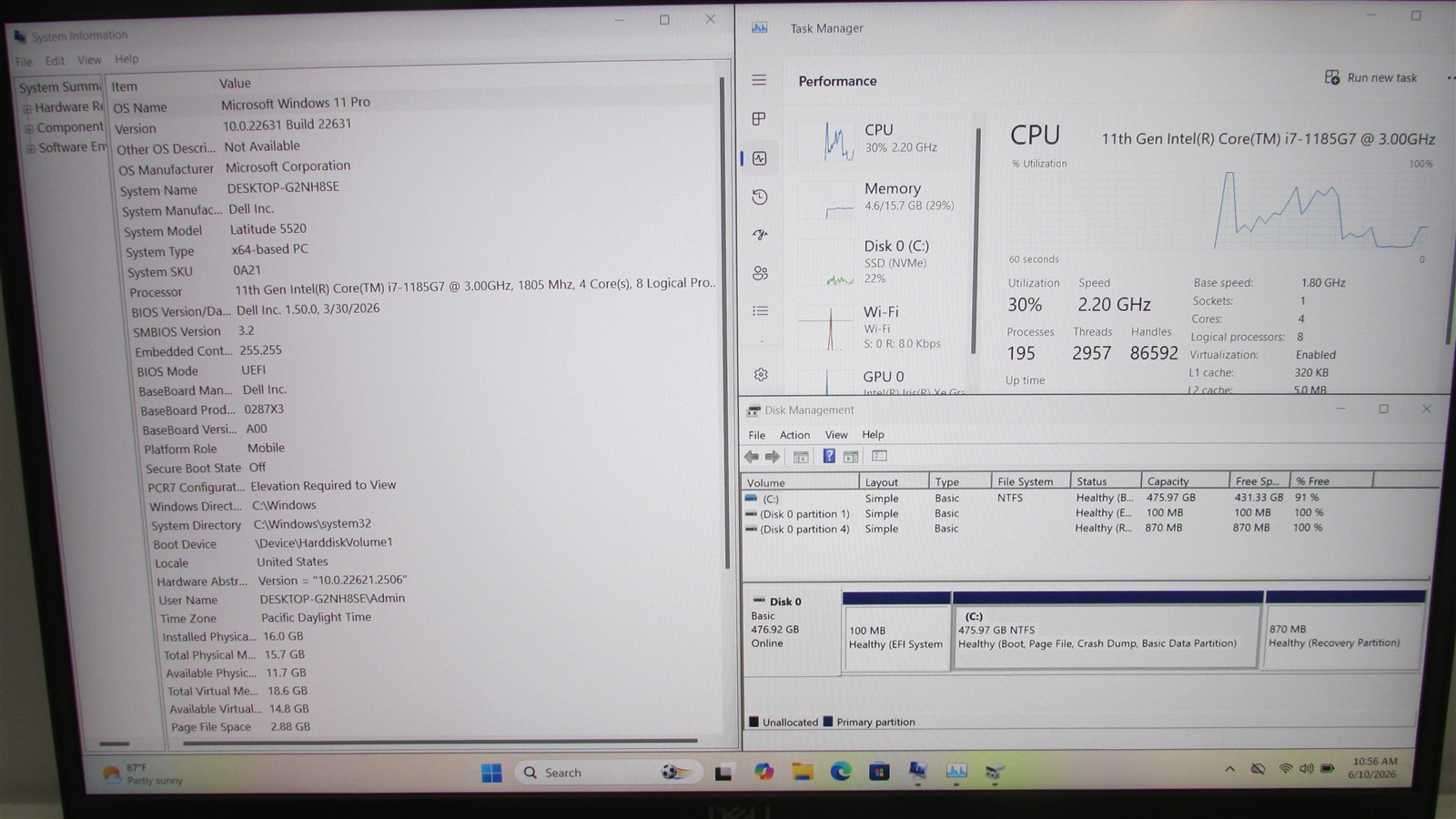Click blue Help icon in Disk Management toolbar
Viewport: 1456px width, 819px height.
tap(829, 456)
